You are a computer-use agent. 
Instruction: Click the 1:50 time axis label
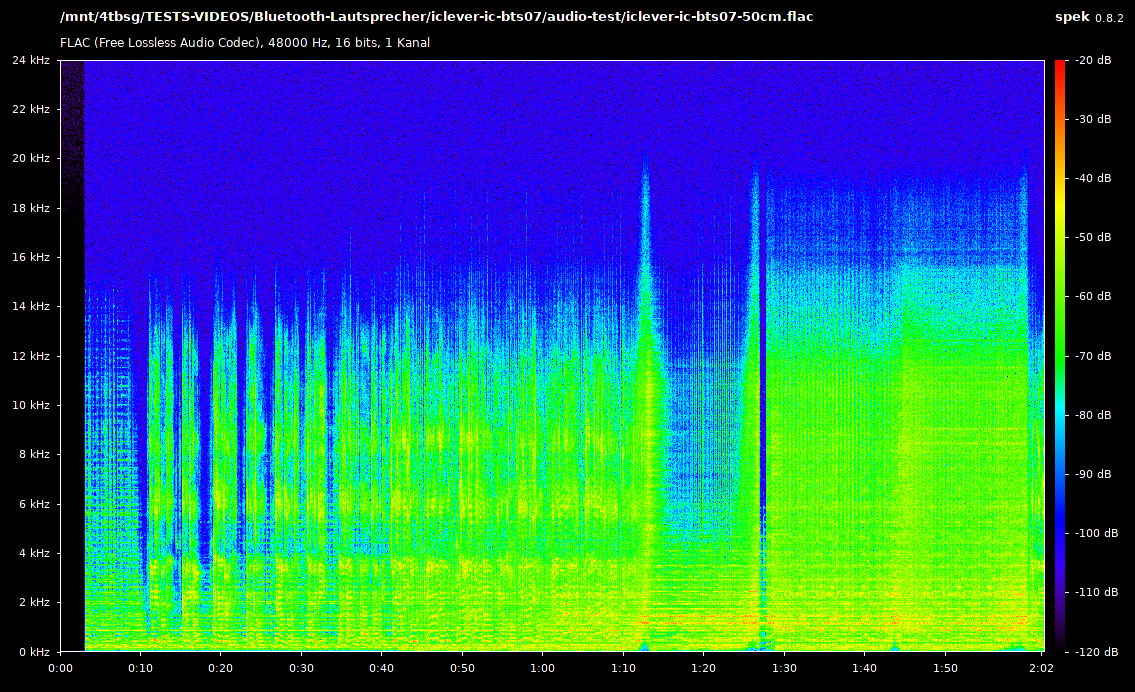tap(945, 668)
